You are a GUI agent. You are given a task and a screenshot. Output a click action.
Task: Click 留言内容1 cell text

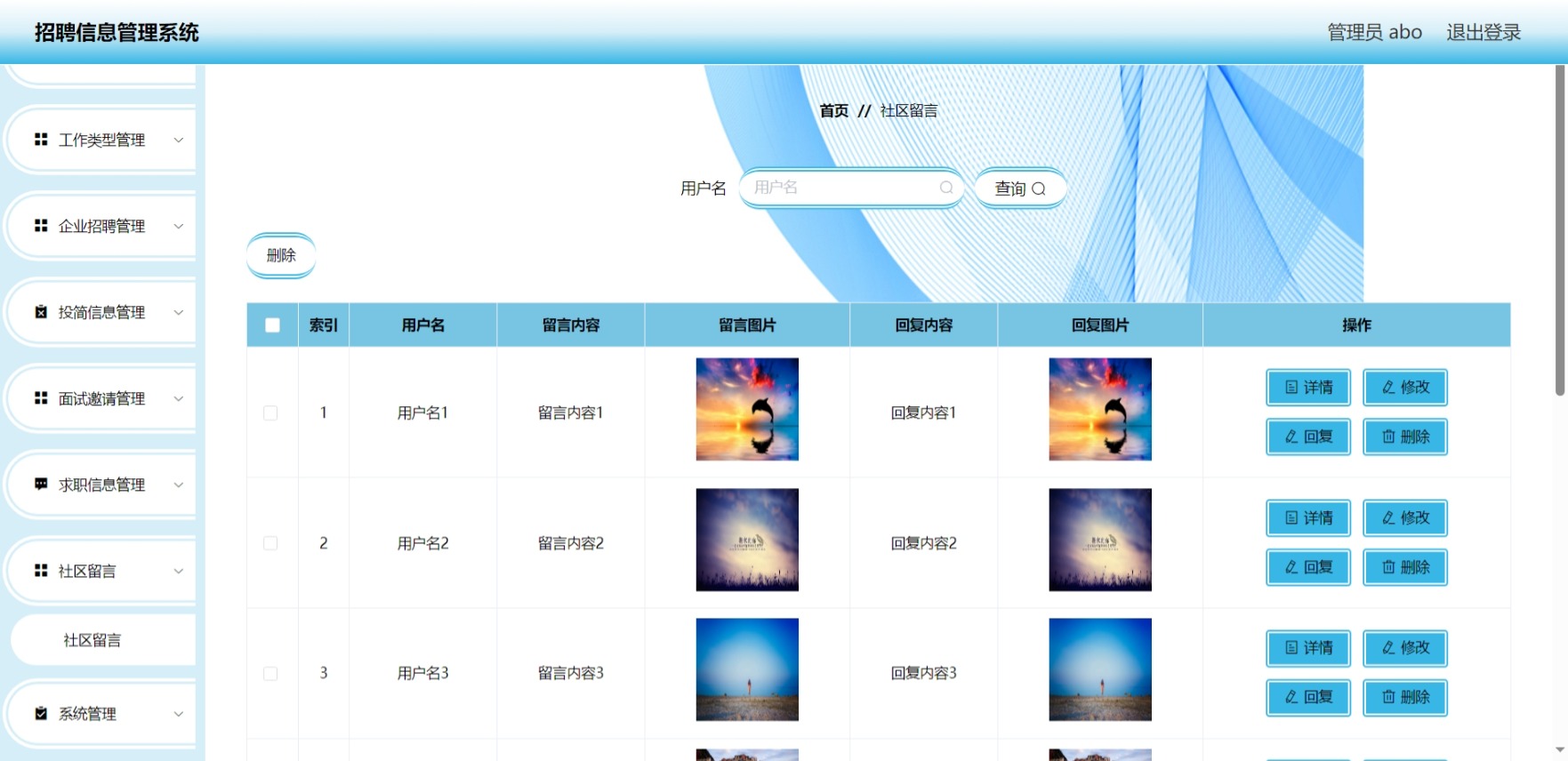[x=570, y=413]
